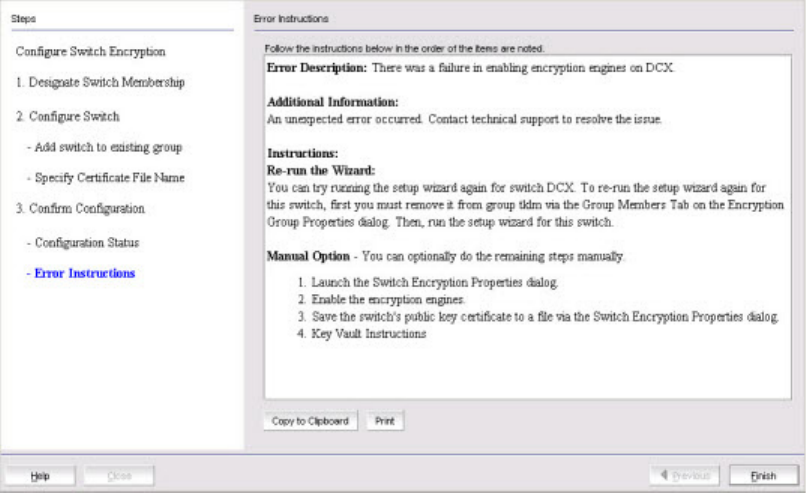Print the error instructions

coord(385,421)
